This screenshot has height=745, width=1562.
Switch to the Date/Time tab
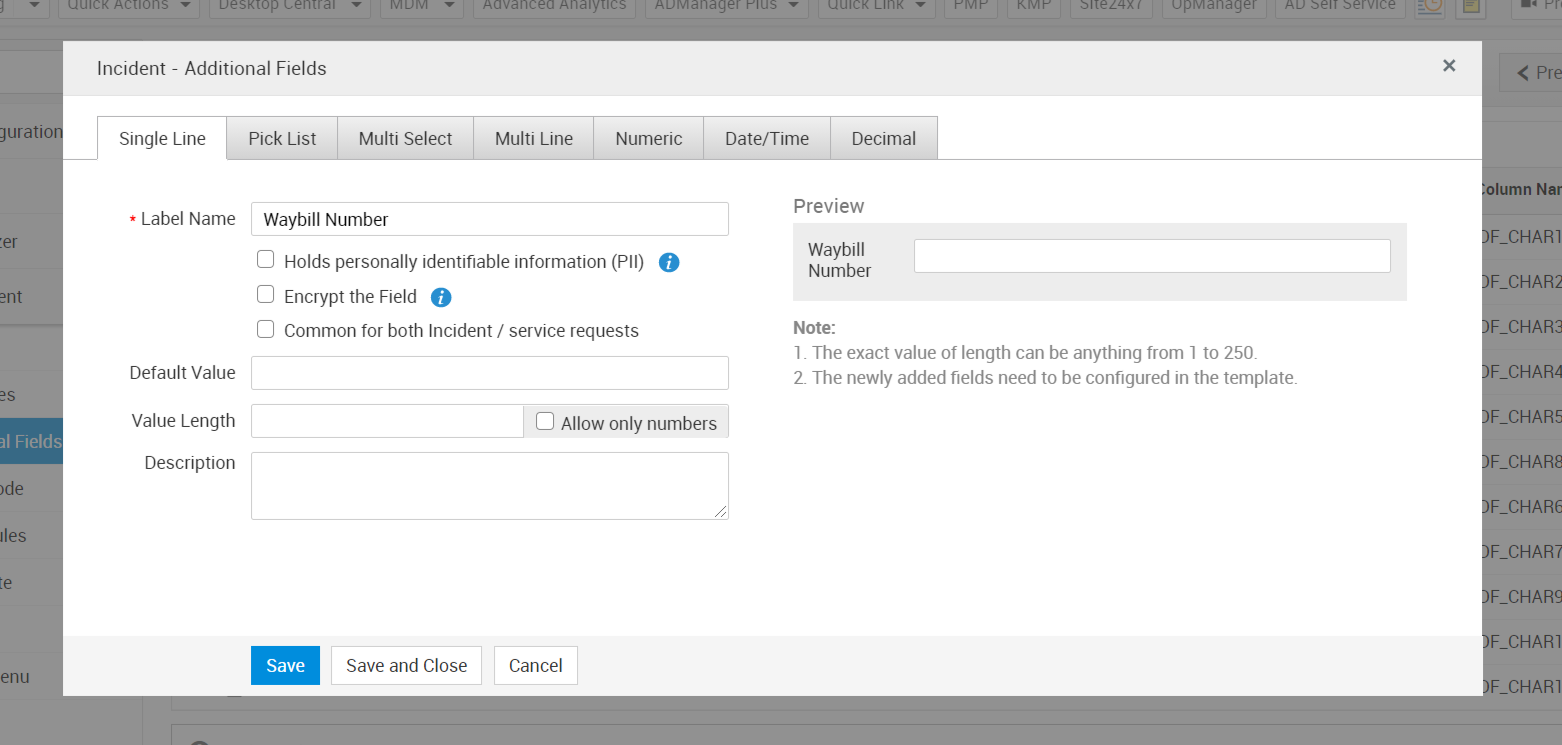click(x=767, y=139)
